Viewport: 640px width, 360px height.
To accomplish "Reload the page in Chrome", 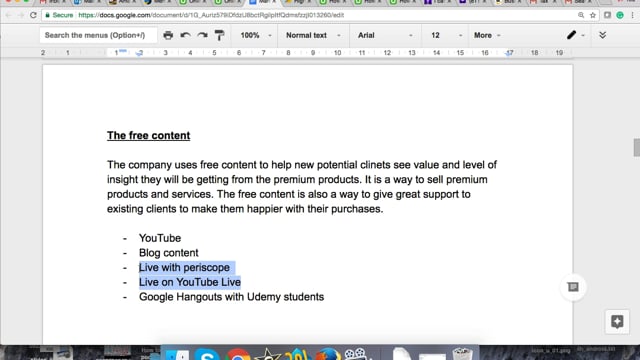I will [33, 15].
